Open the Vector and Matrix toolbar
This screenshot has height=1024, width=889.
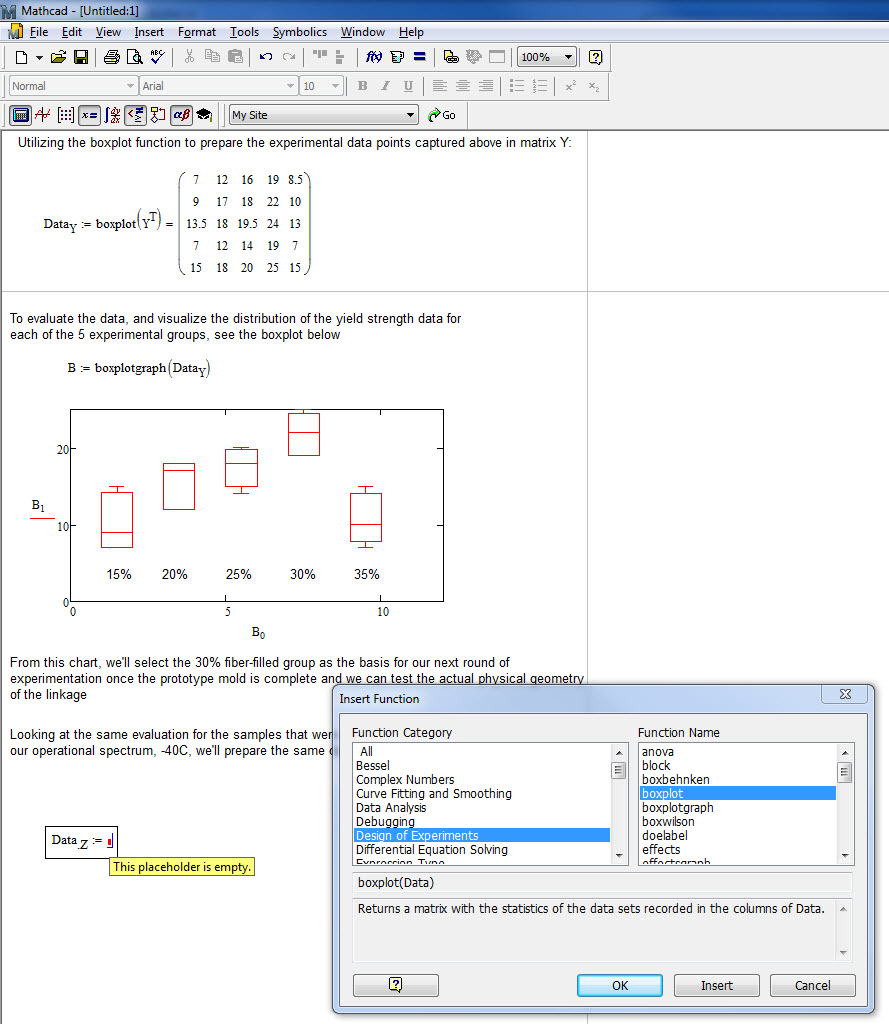(67, 115)
